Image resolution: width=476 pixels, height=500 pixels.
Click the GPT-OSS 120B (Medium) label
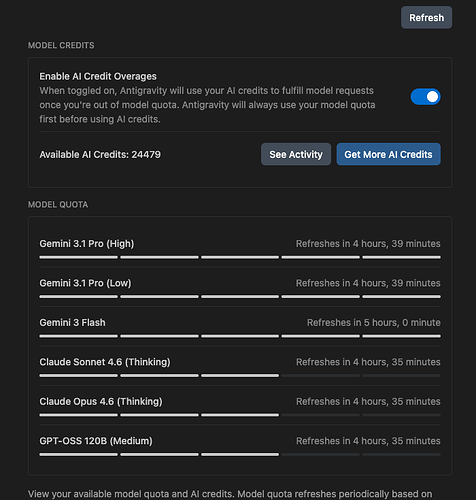click(x=96, y=441)
